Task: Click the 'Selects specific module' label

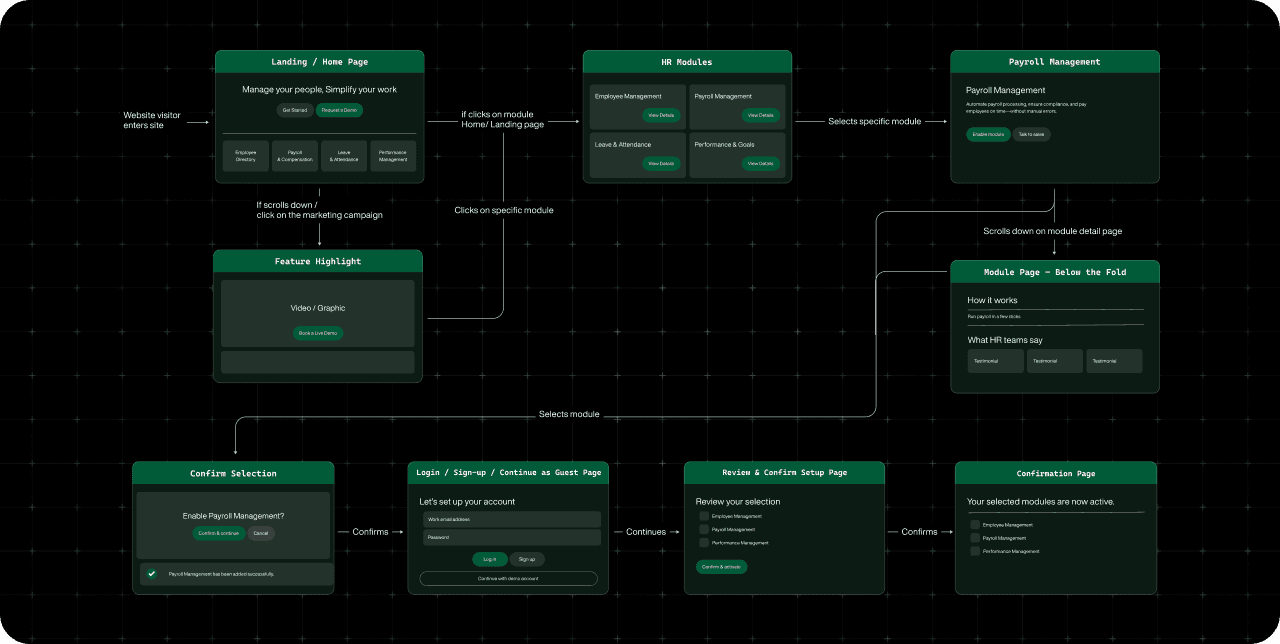Action: [x=875, y=121]
